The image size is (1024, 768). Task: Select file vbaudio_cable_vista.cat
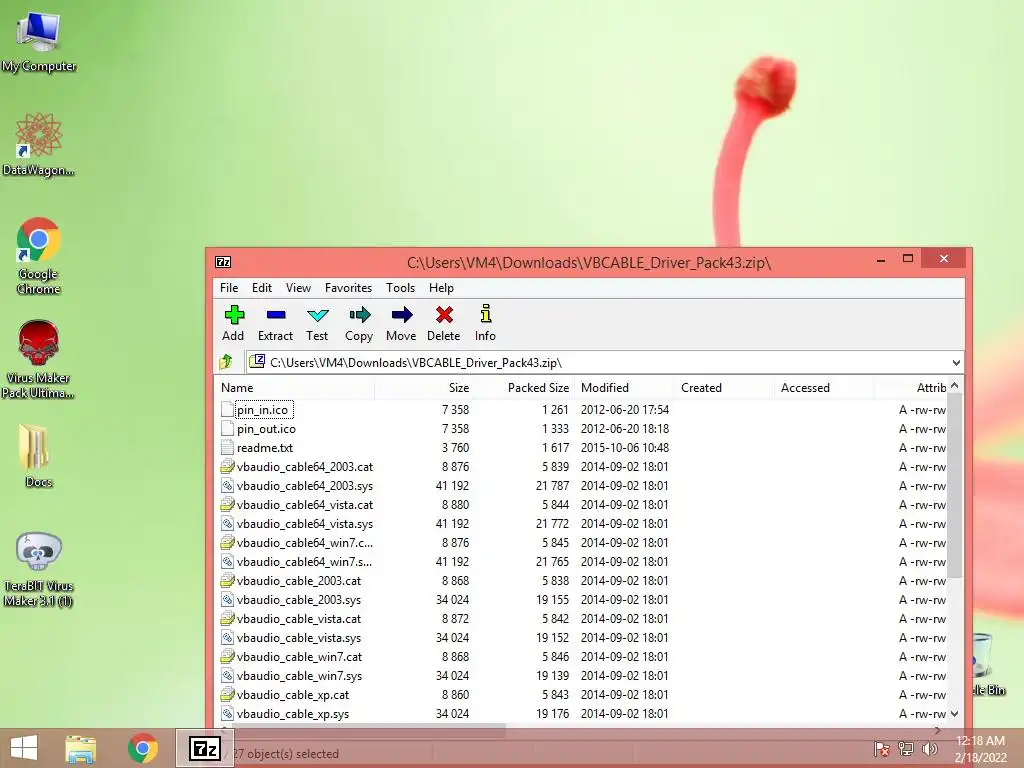coord(299,618)
